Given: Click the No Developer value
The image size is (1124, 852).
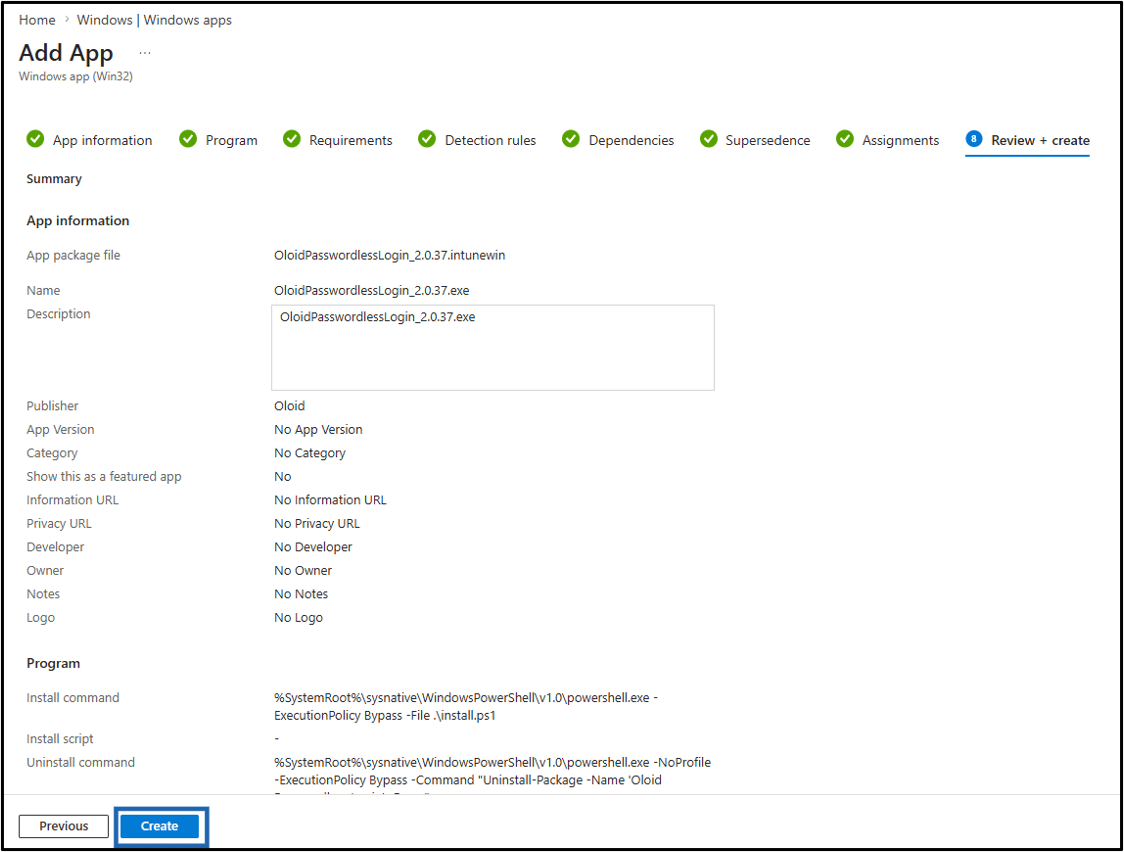Looking at the screenshot, I should (x=313, y=547).
